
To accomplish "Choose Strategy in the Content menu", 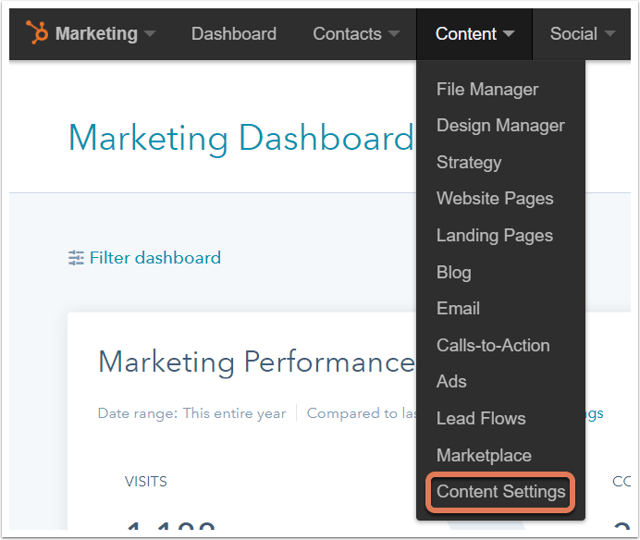I will (469, 162).
